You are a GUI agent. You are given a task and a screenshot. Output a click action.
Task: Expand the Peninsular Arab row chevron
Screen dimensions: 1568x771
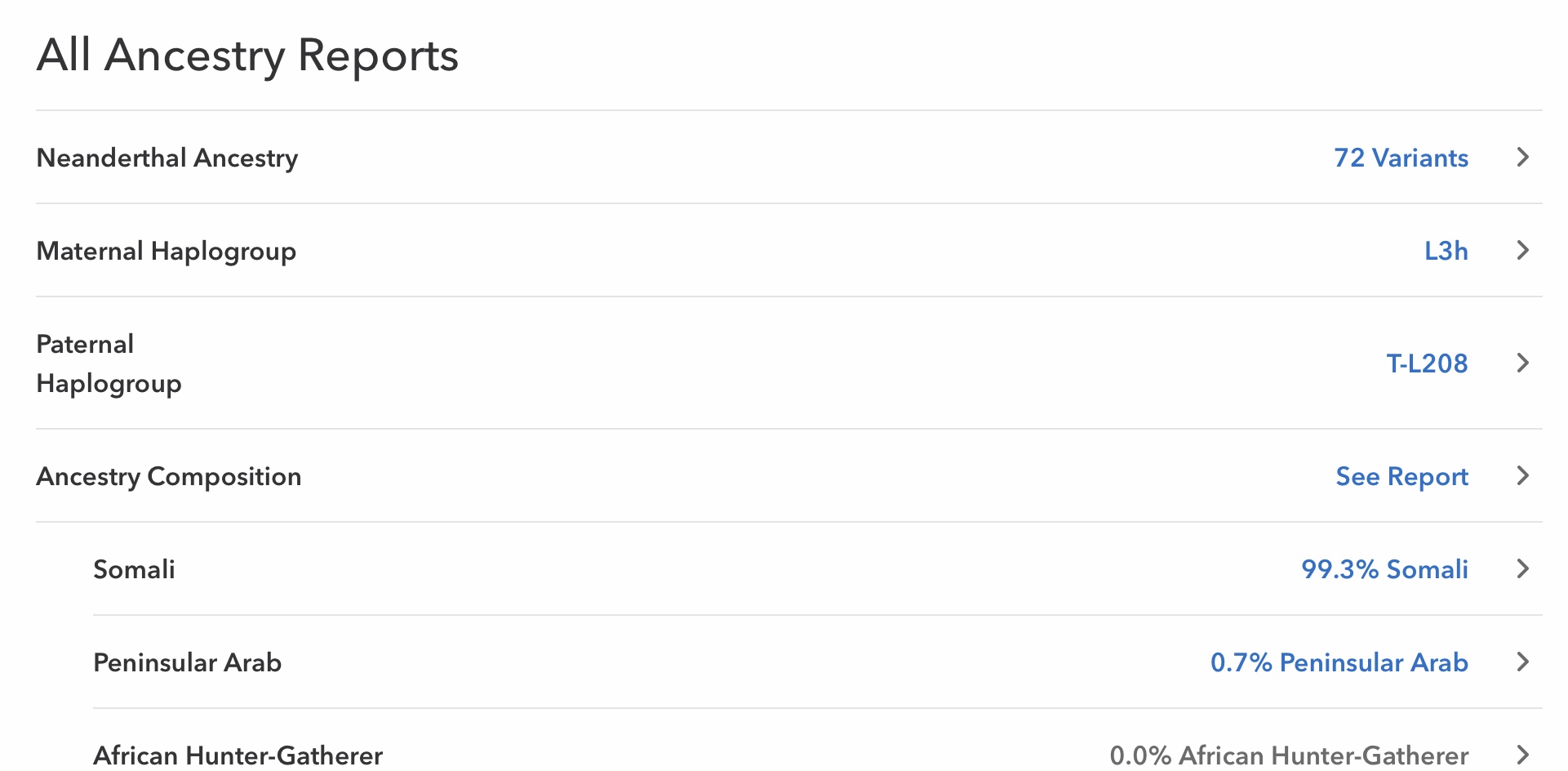coord(1522,662)
